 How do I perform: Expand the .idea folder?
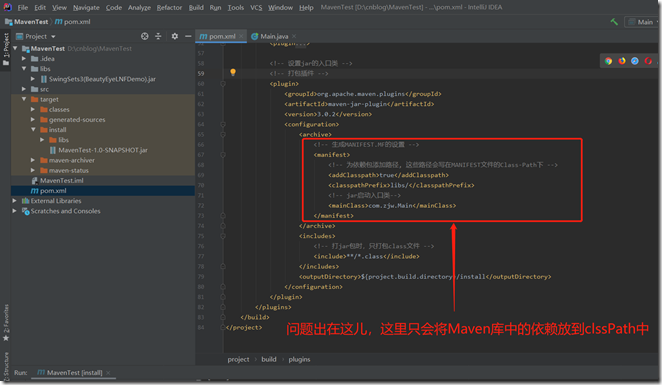(24, 59)
